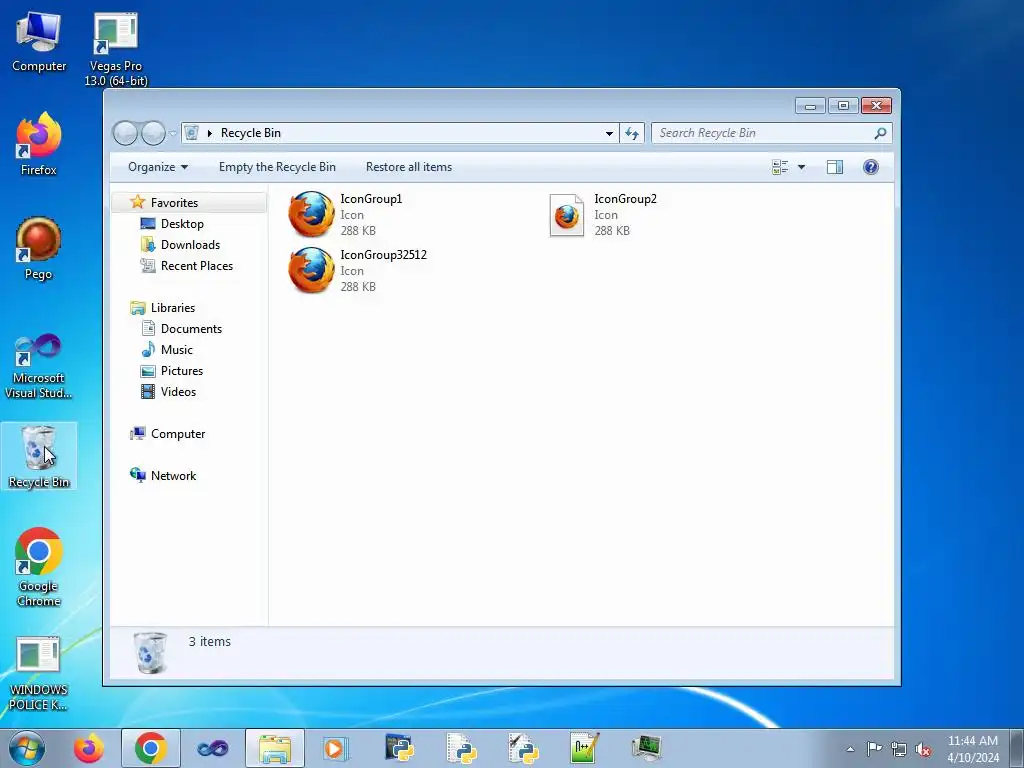Click Firefox in the taskbar
The height and width of the screenshot is (768, 1024).
(89, 748)
